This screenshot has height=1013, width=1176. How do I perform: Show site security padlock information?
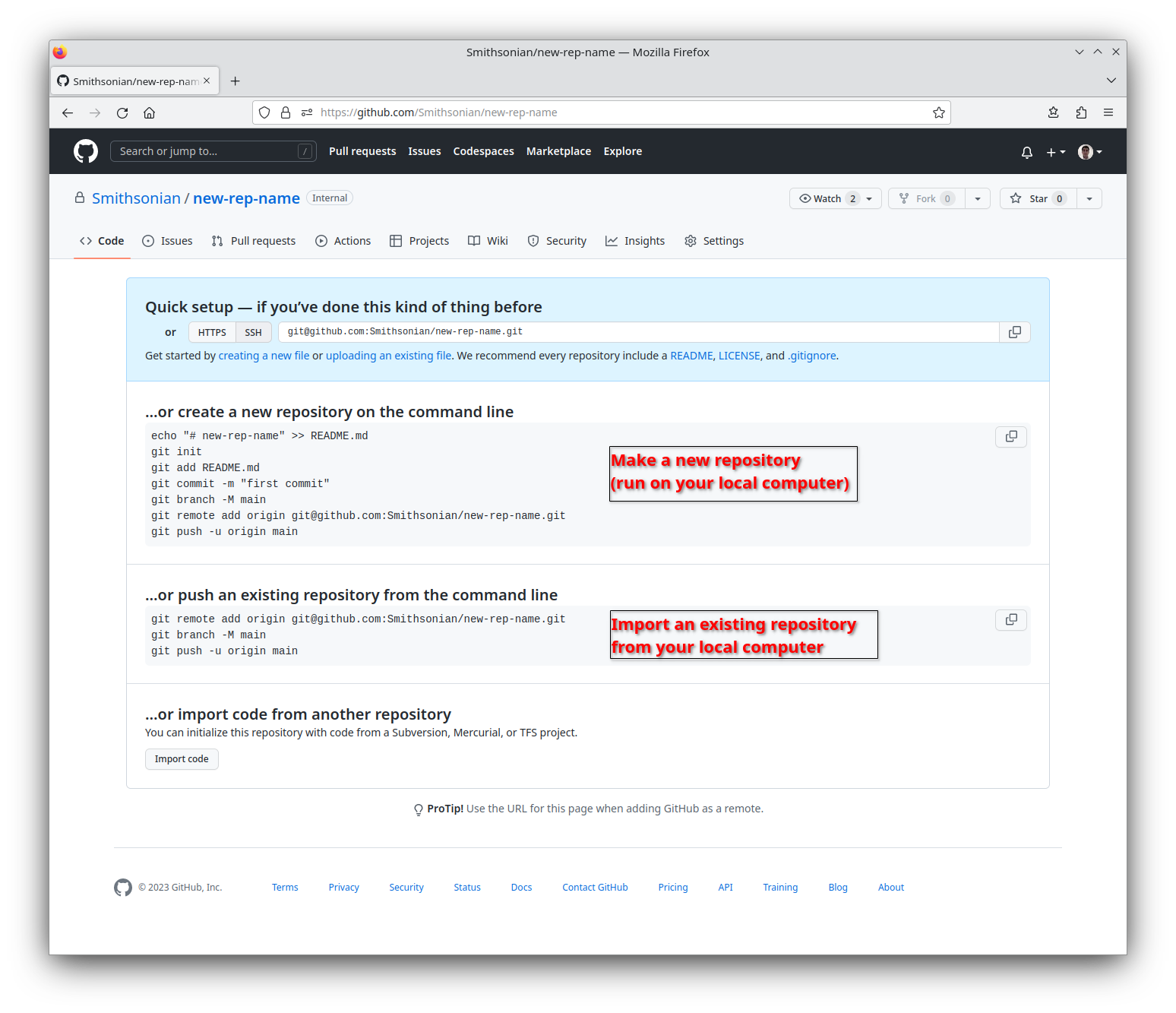point(286,112)
